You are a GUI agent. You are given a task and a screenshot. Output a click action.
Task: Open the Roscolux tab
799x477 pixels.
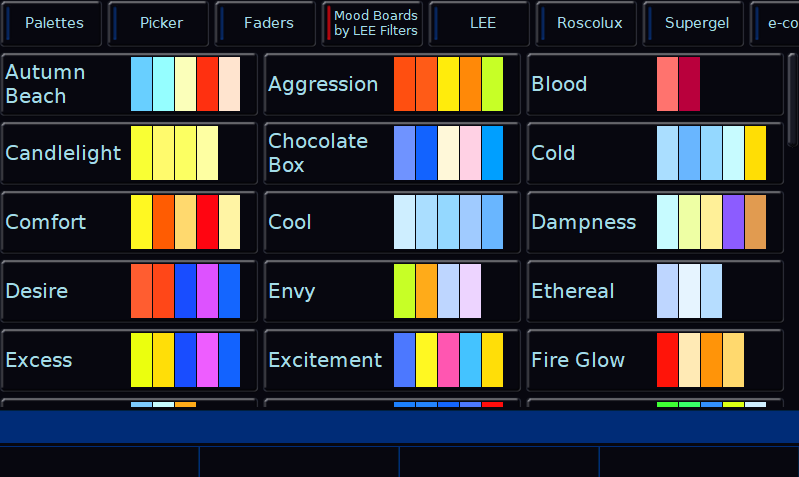click(587, 23)
